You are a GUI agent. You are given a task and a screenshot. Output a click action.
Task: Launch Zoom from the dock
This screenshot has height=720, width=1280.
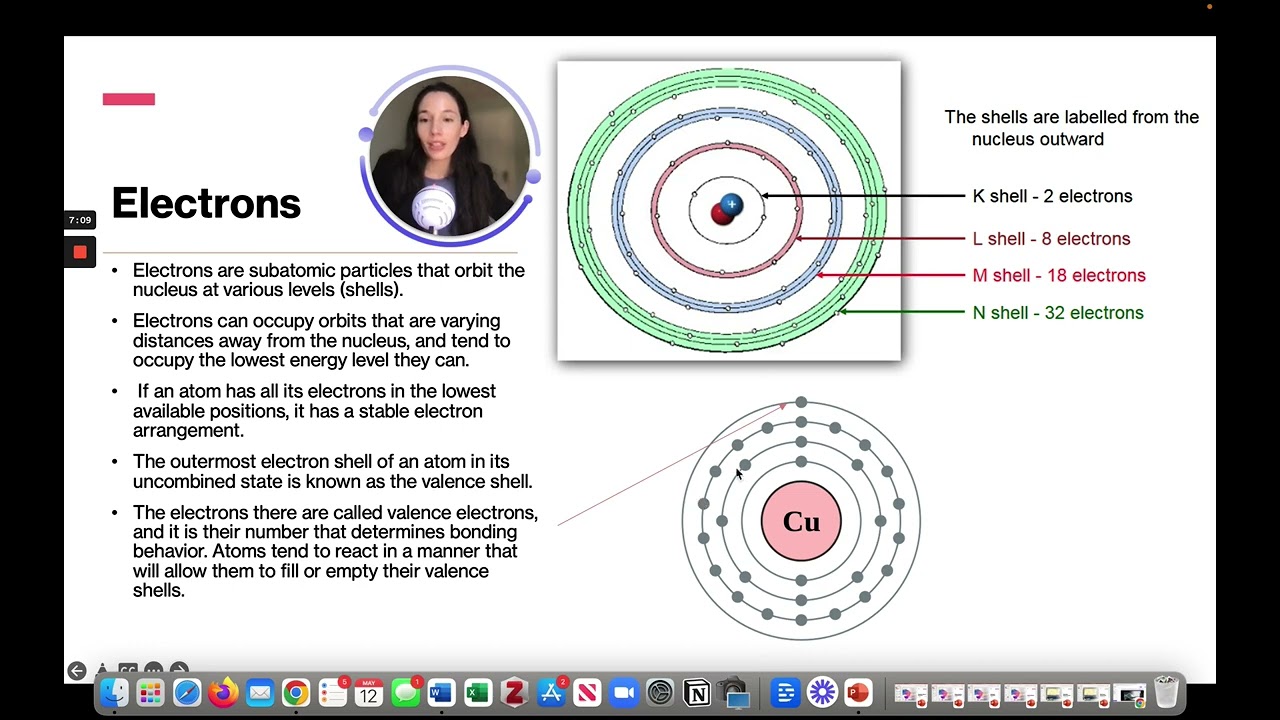[x=624, y=693]
